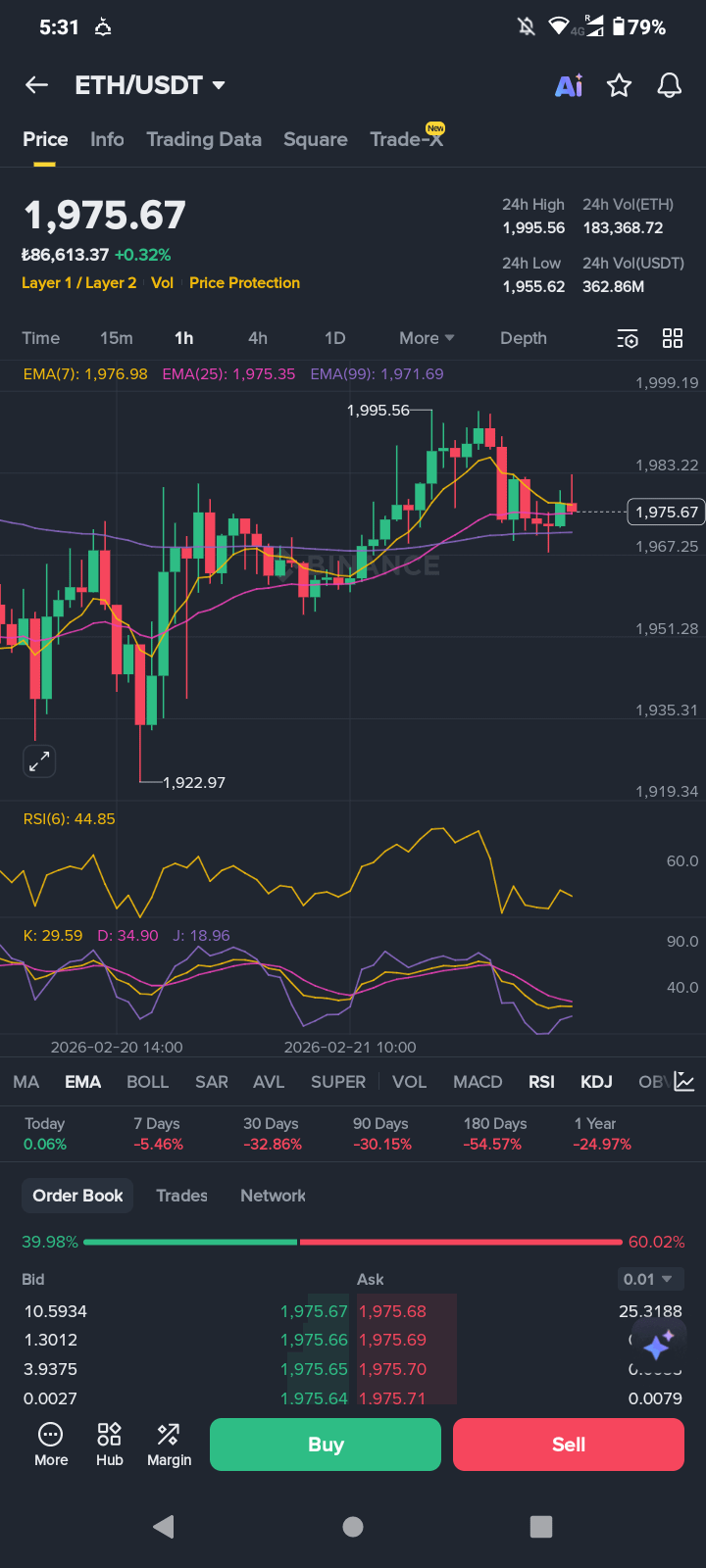Open Margin trading icon

coord(170,1445)
